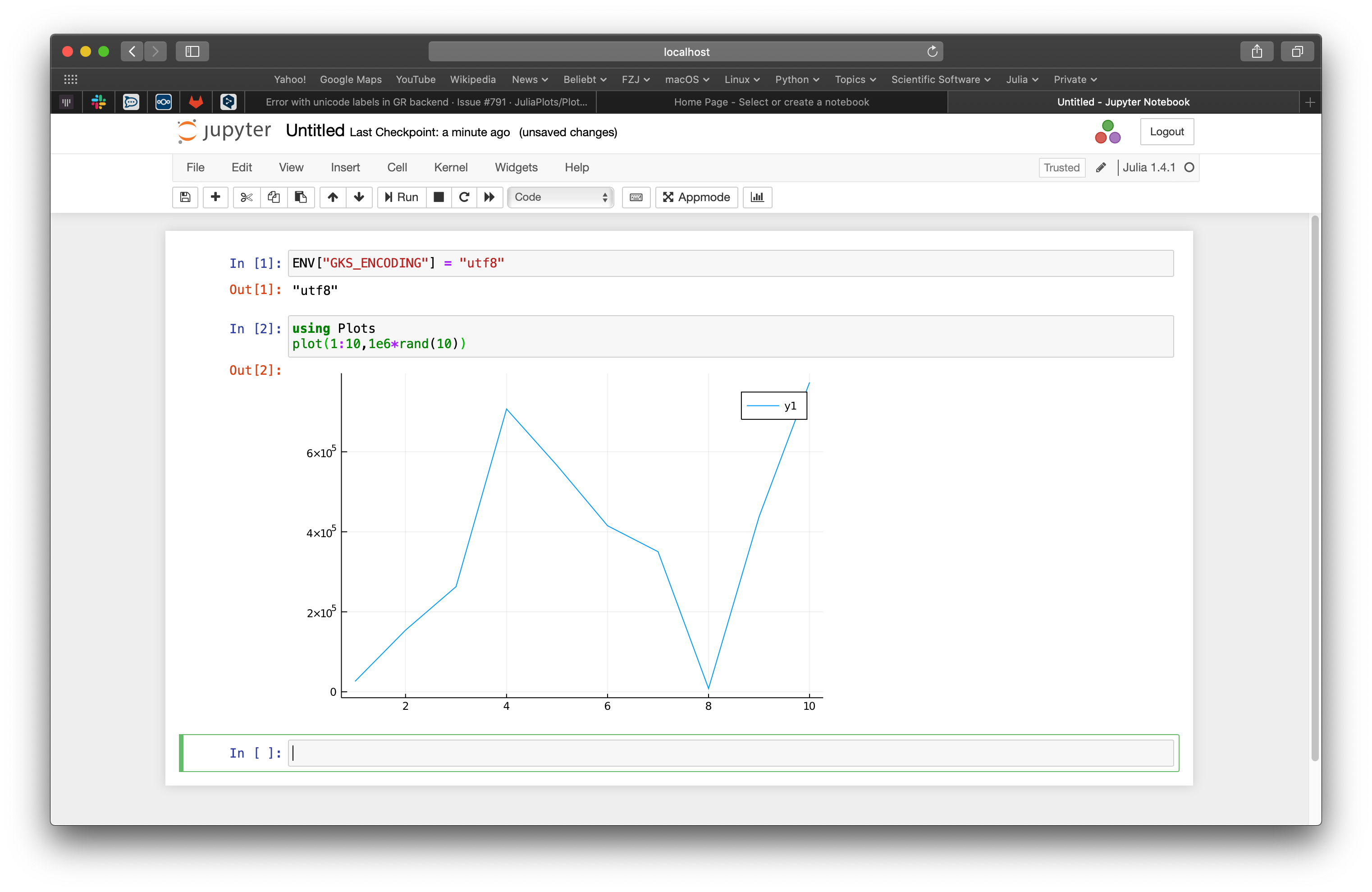Save the notebook with the floppy disk icon
Screen dimensions: 1372x892
pos(185,197)
